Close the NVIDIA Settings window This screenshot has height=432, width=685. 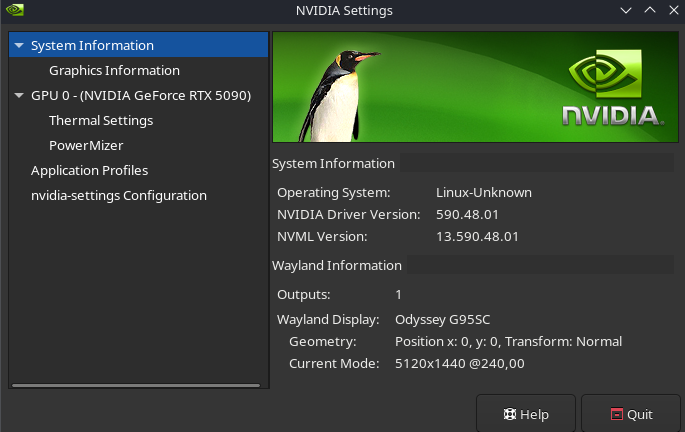click(674, 10)
